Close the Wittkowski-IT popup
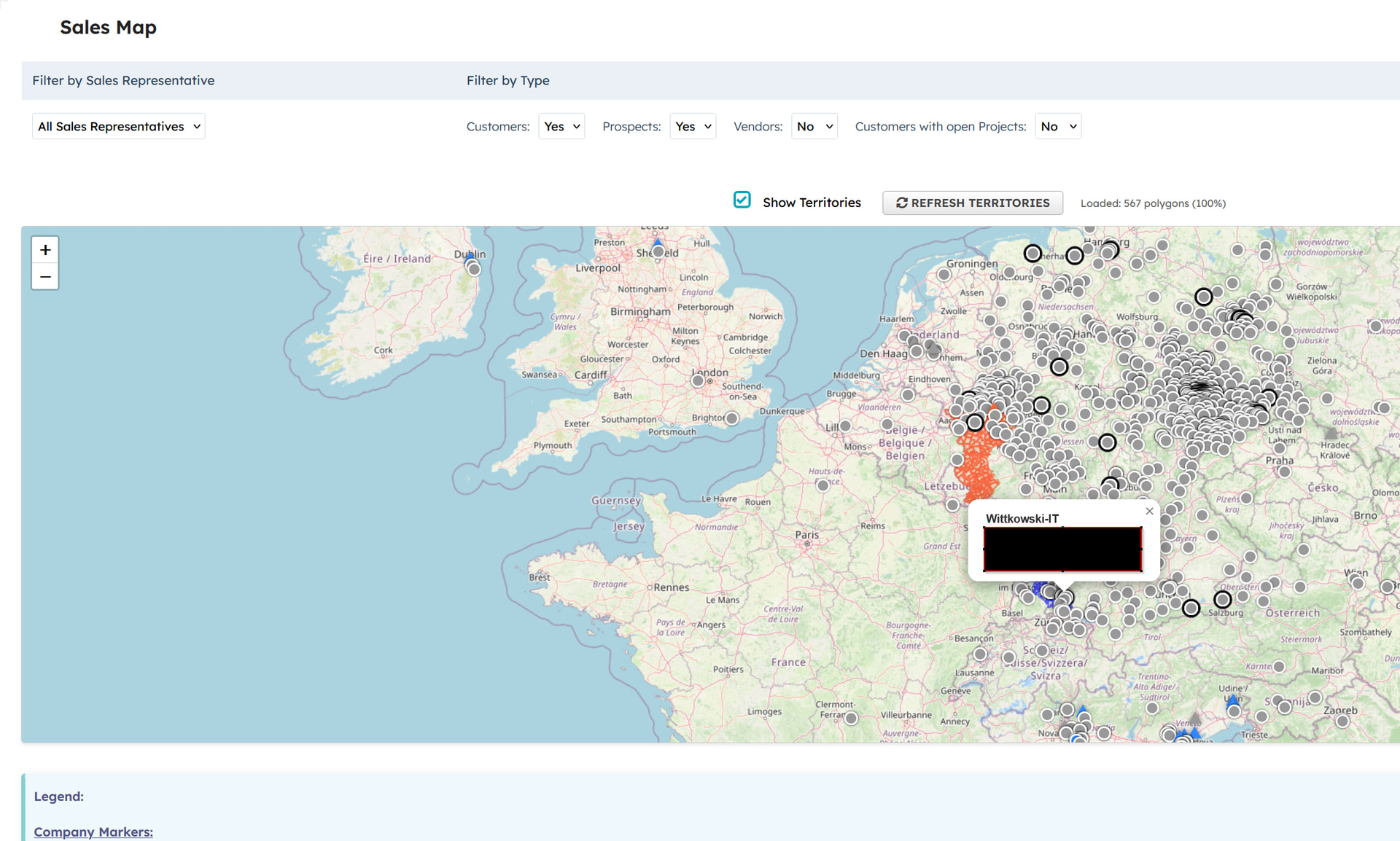1400x841 pixels. tap(1149, 511)
